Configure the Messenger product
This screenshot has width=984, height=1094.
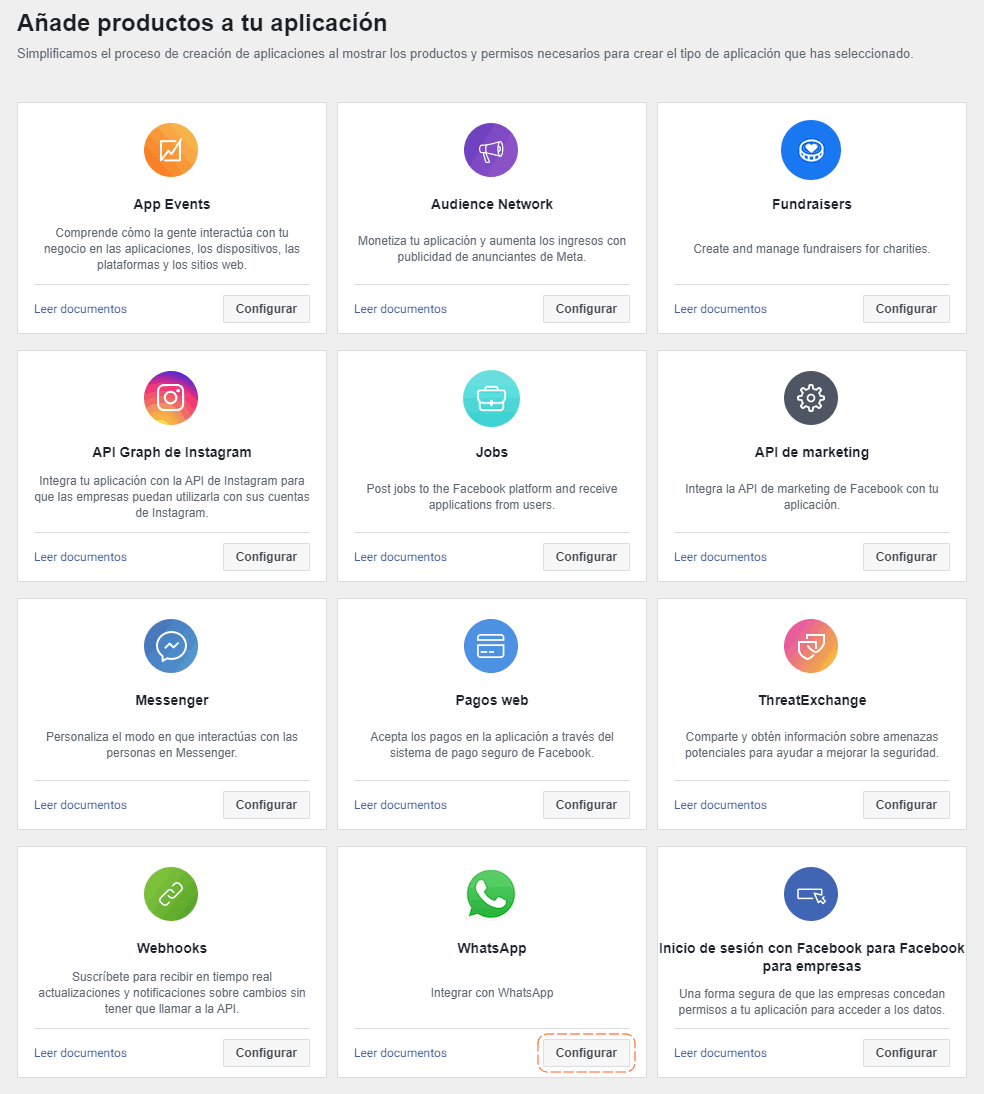click(266, 804)
